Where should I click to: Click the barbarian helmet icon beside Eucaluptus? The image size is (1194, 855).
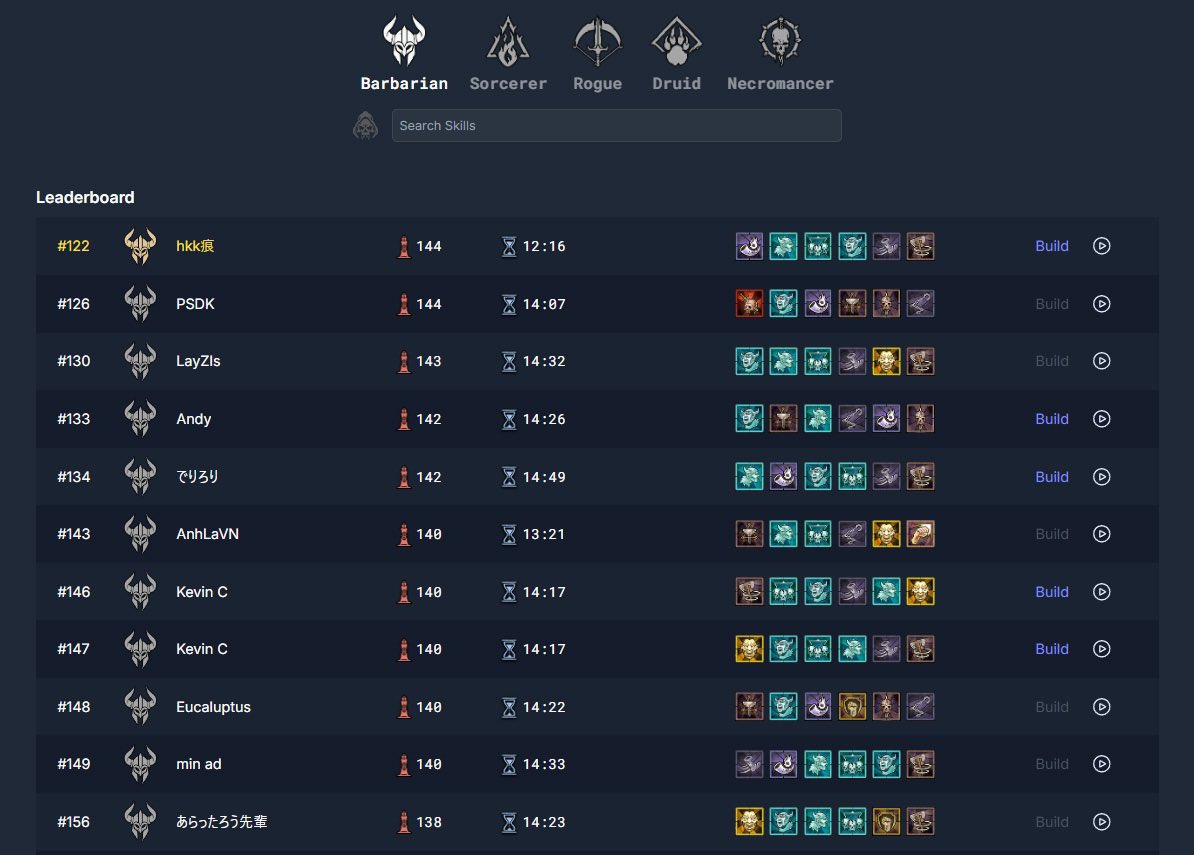(x=140, y=707)
